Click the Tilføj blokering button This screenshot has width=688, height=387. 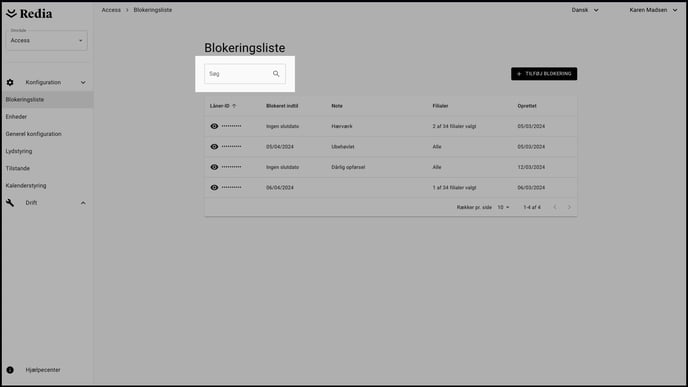click(x=544, y=74)
